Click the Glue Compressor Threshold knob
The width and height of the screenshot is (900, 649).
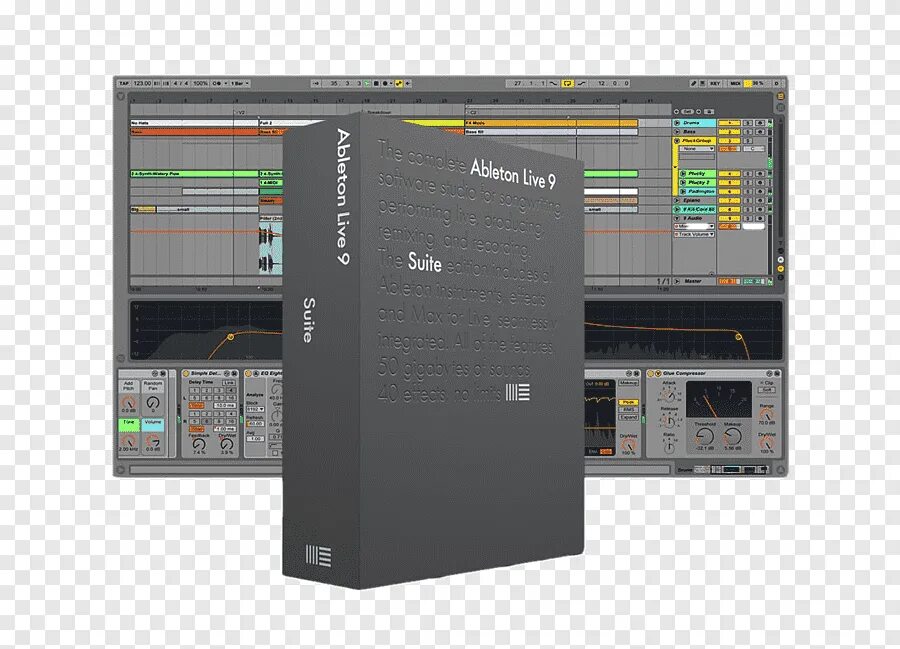pos(705,436)
